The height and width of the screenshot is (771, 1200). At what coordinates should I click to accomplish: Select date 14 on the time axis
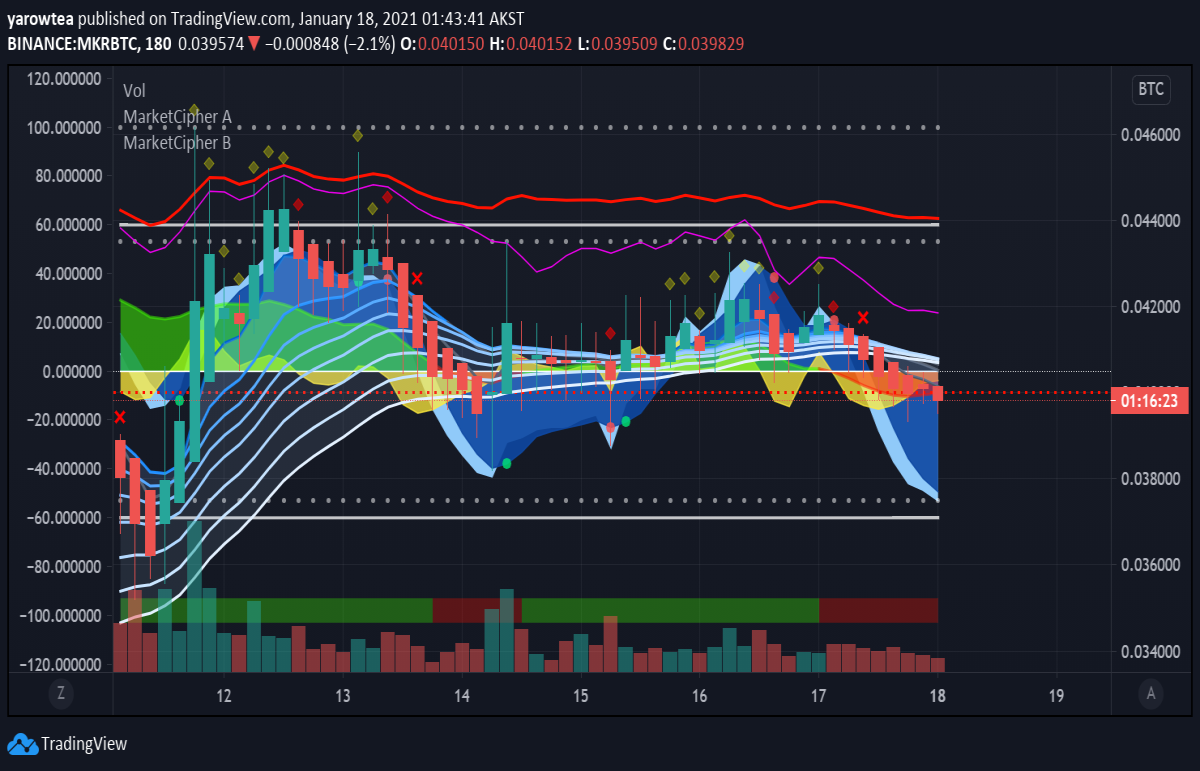(461, 694)
